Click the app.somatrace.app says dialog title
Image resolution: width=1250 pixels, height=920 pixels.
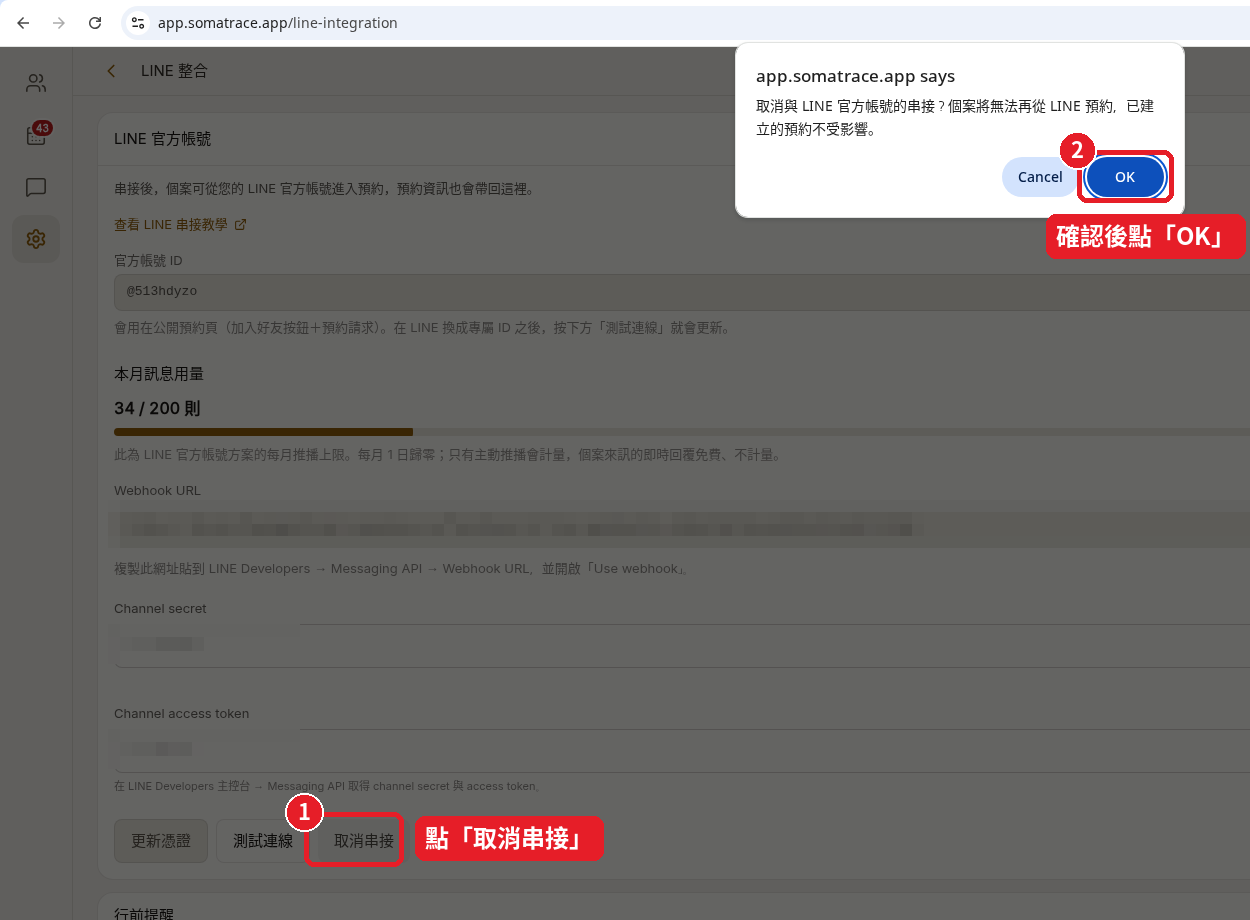coord(855,76)
